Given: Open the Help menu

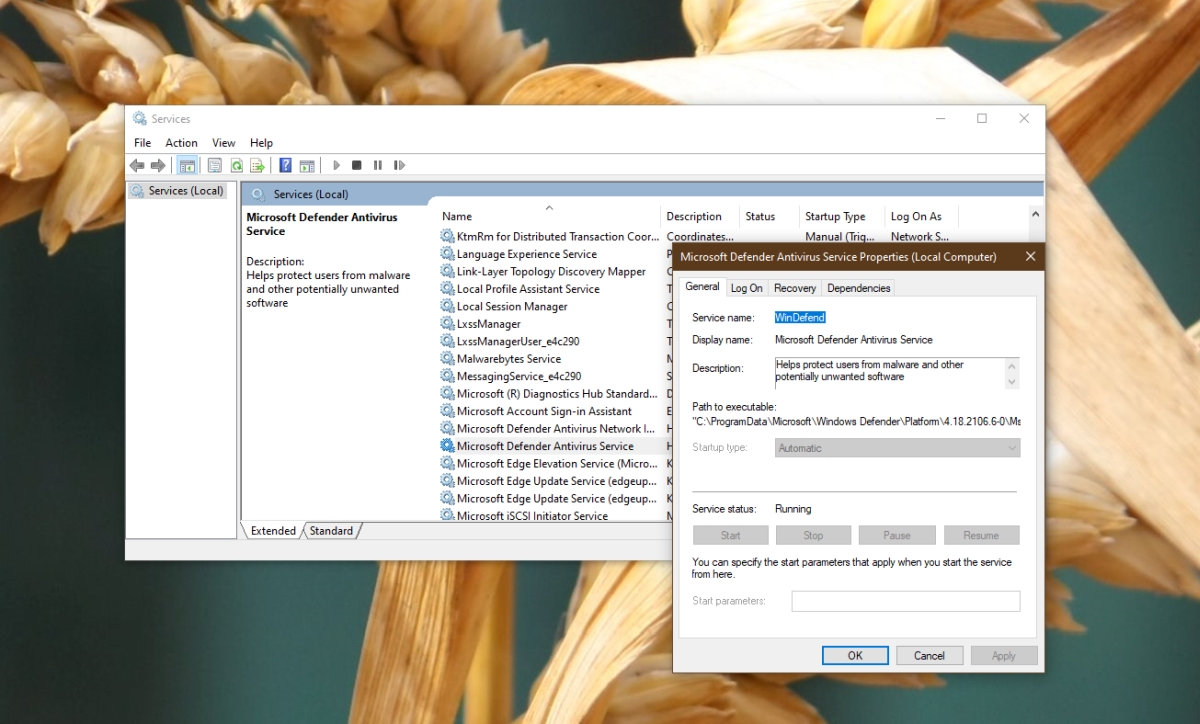Looking at the screenshot, I should pos(261,143).
